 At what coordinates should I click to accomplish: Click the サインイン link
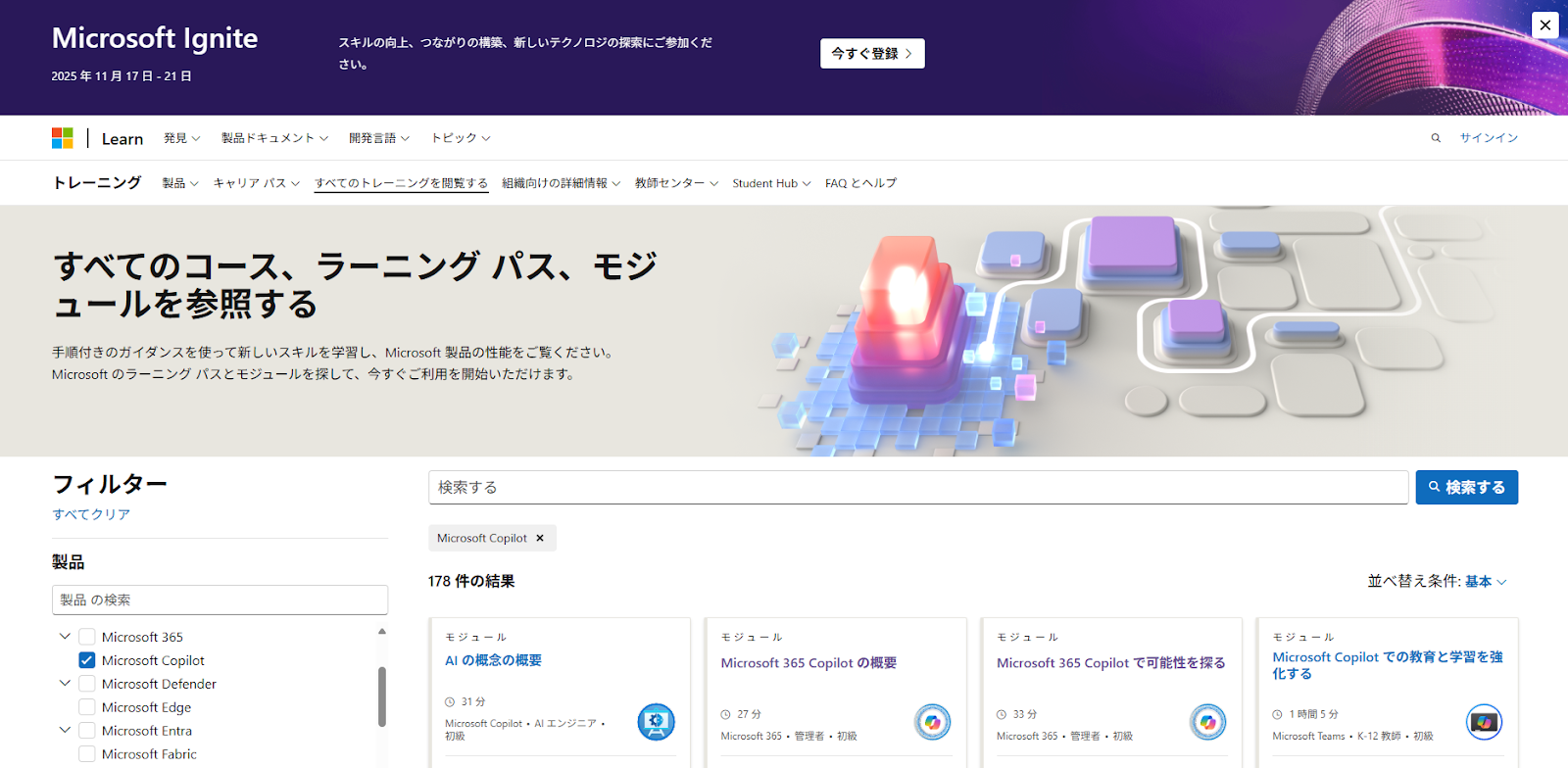coord(1489,138)
